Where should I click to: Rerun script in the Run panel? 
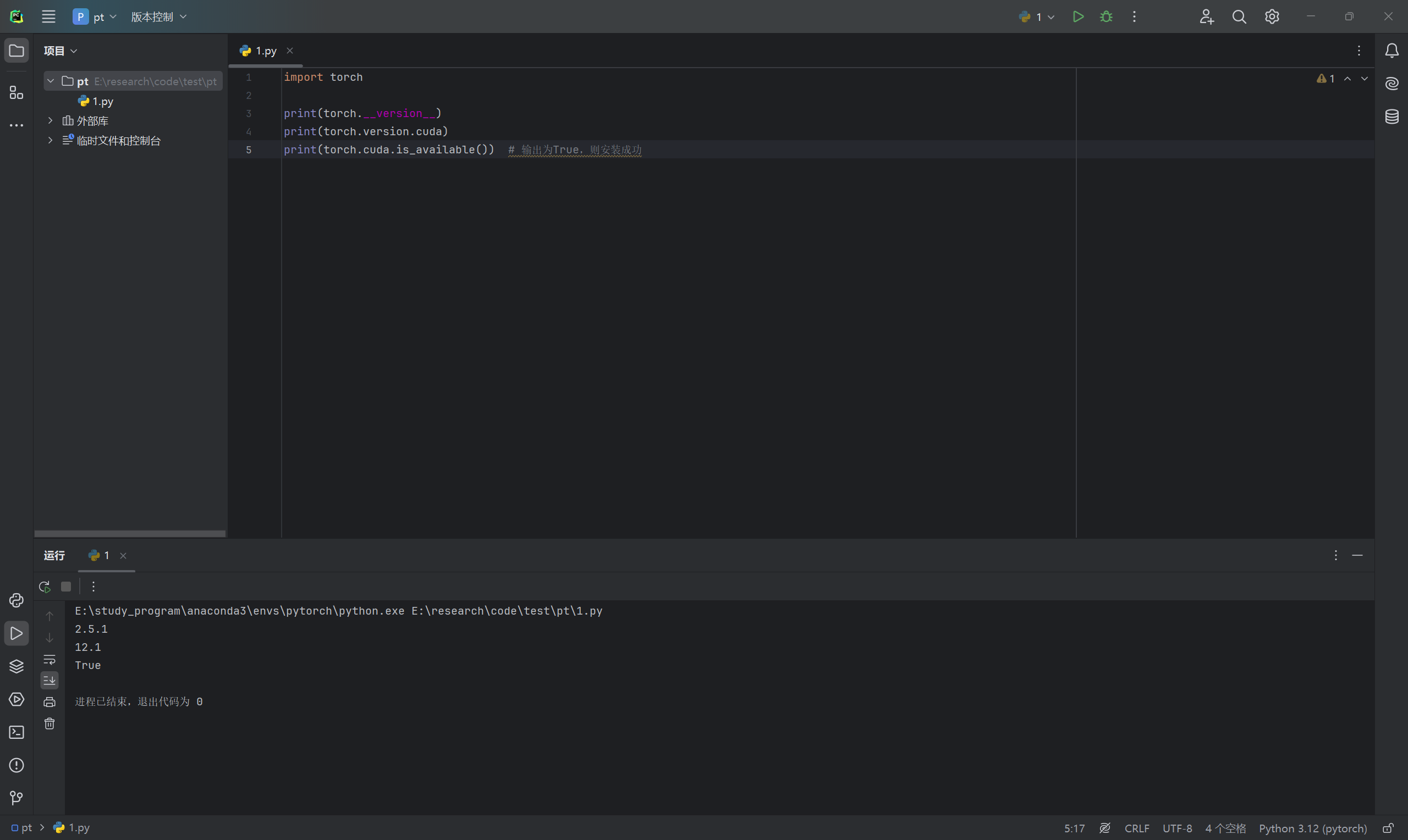45,587
